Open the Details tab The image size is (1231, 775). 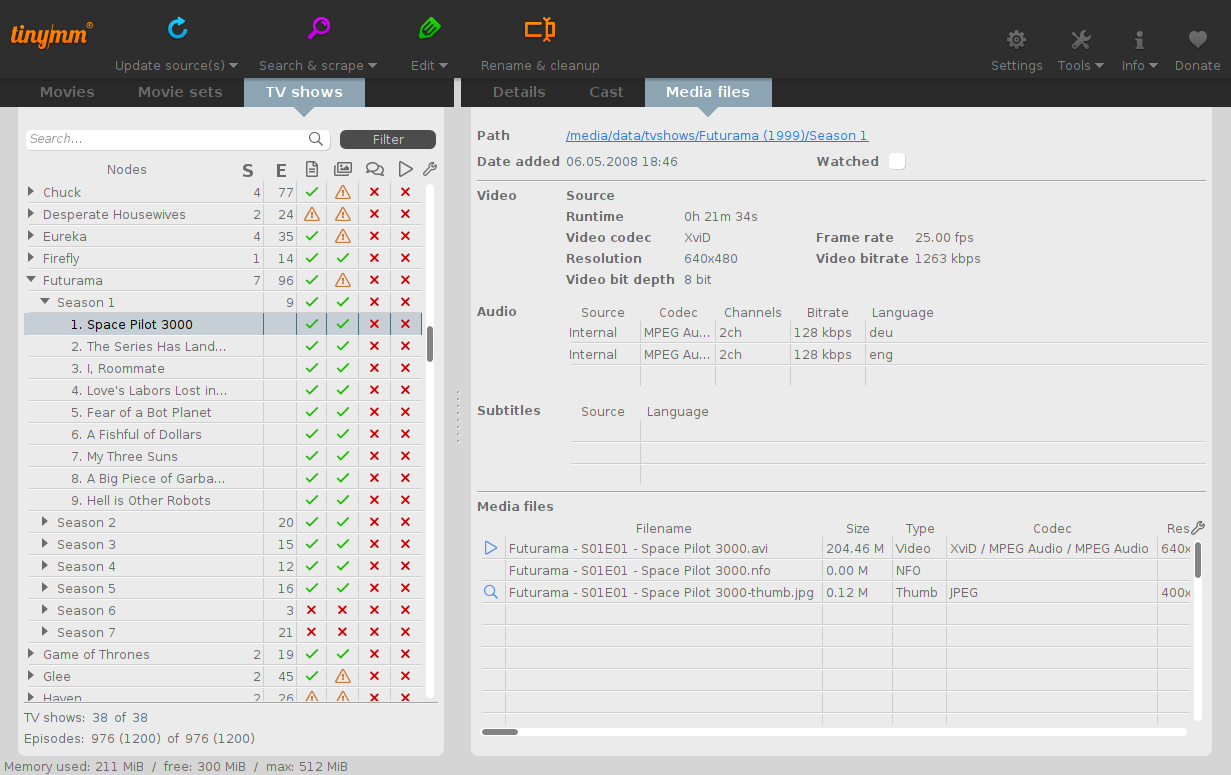(519, 92)
